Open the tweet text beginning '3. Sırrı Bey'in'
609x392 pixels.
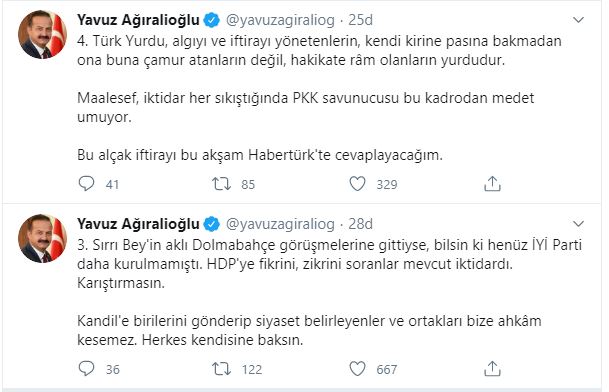pyautogui.click(x=329, y=292)
